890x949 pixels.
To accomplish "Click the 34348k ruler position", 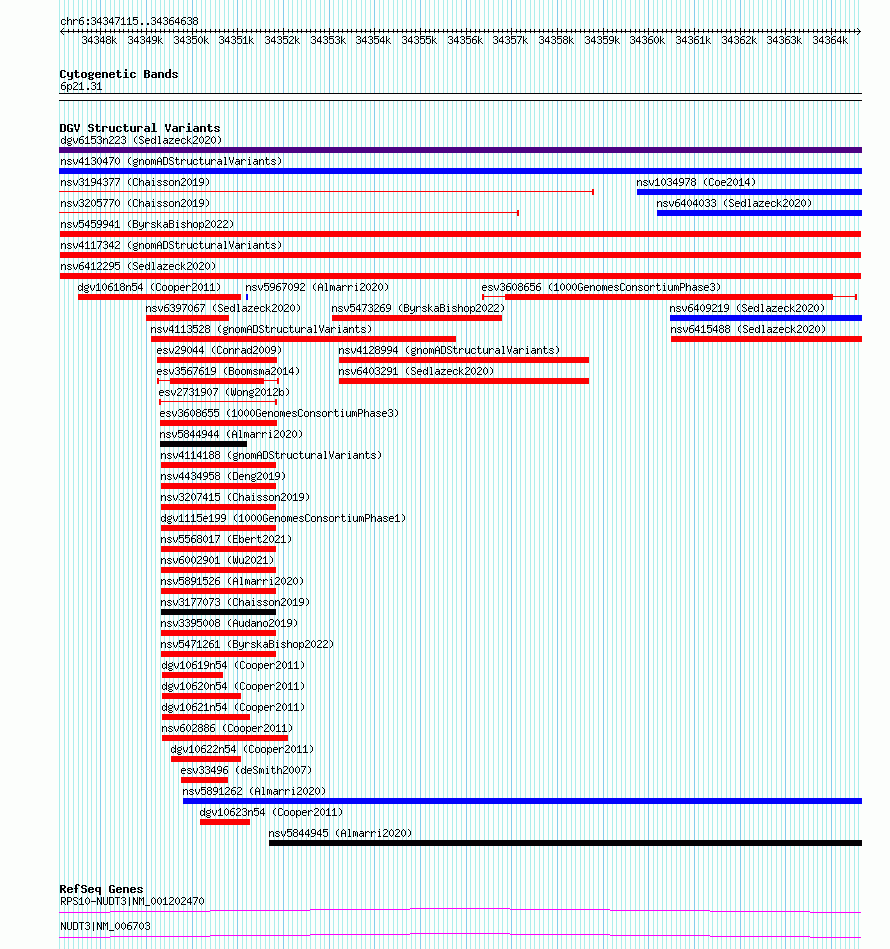I will pos(99,41).
